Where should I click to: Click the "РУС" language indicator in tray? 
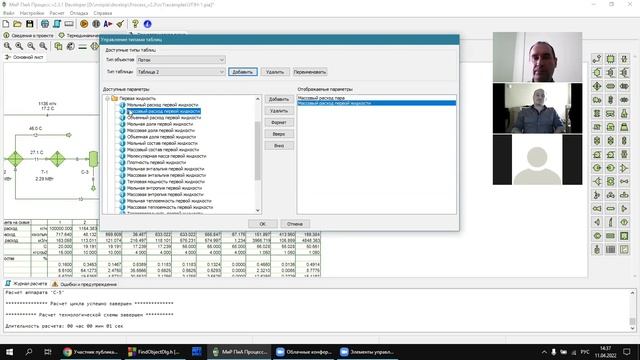click(x=585, y=352)
